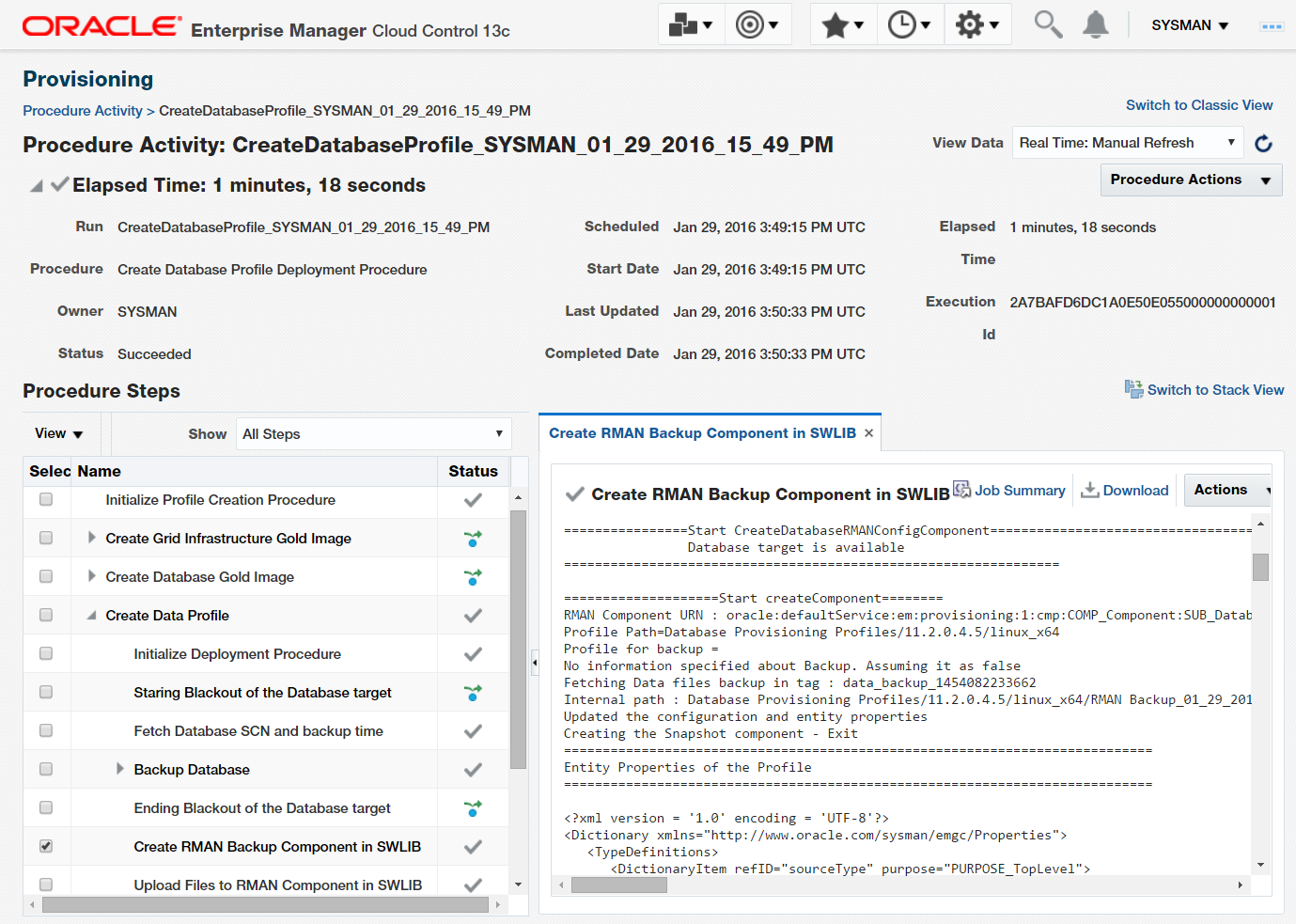The image size is (1296, 924).
Task: Click status icon of Ending Blackout step
Action: 473,808
